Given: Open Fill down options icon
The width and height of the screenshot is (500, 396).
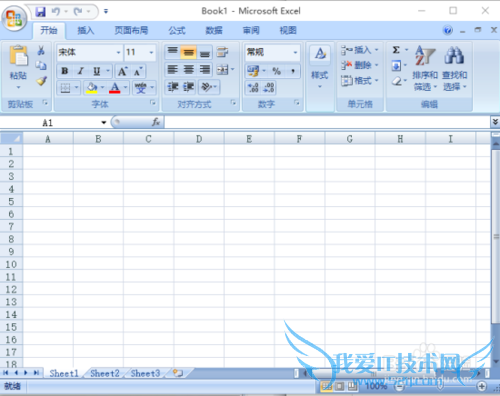Looking at the screenshot, I should [x=396, y=65].
